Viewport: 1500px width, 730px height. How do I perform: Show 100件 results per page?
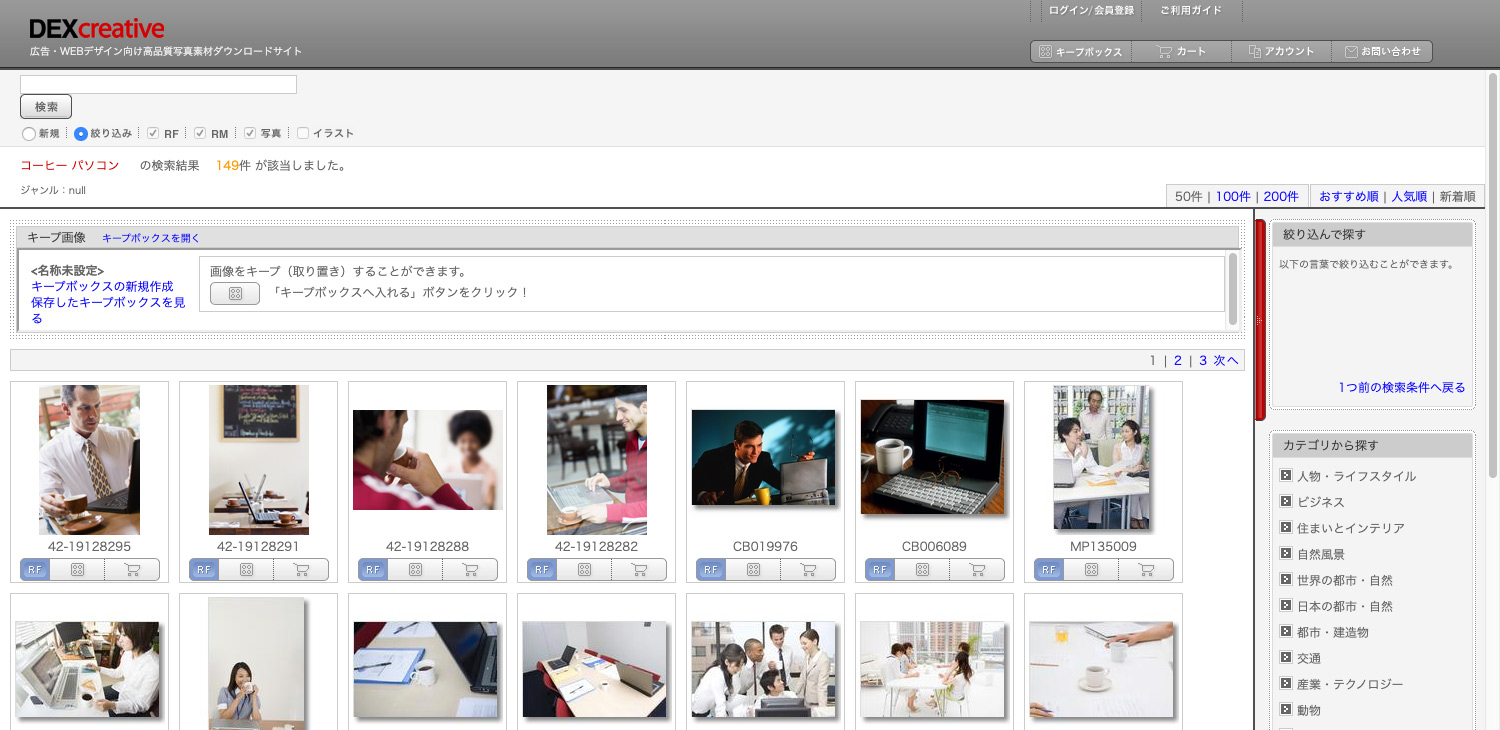pyautogui.click(x=1233, y=197)
